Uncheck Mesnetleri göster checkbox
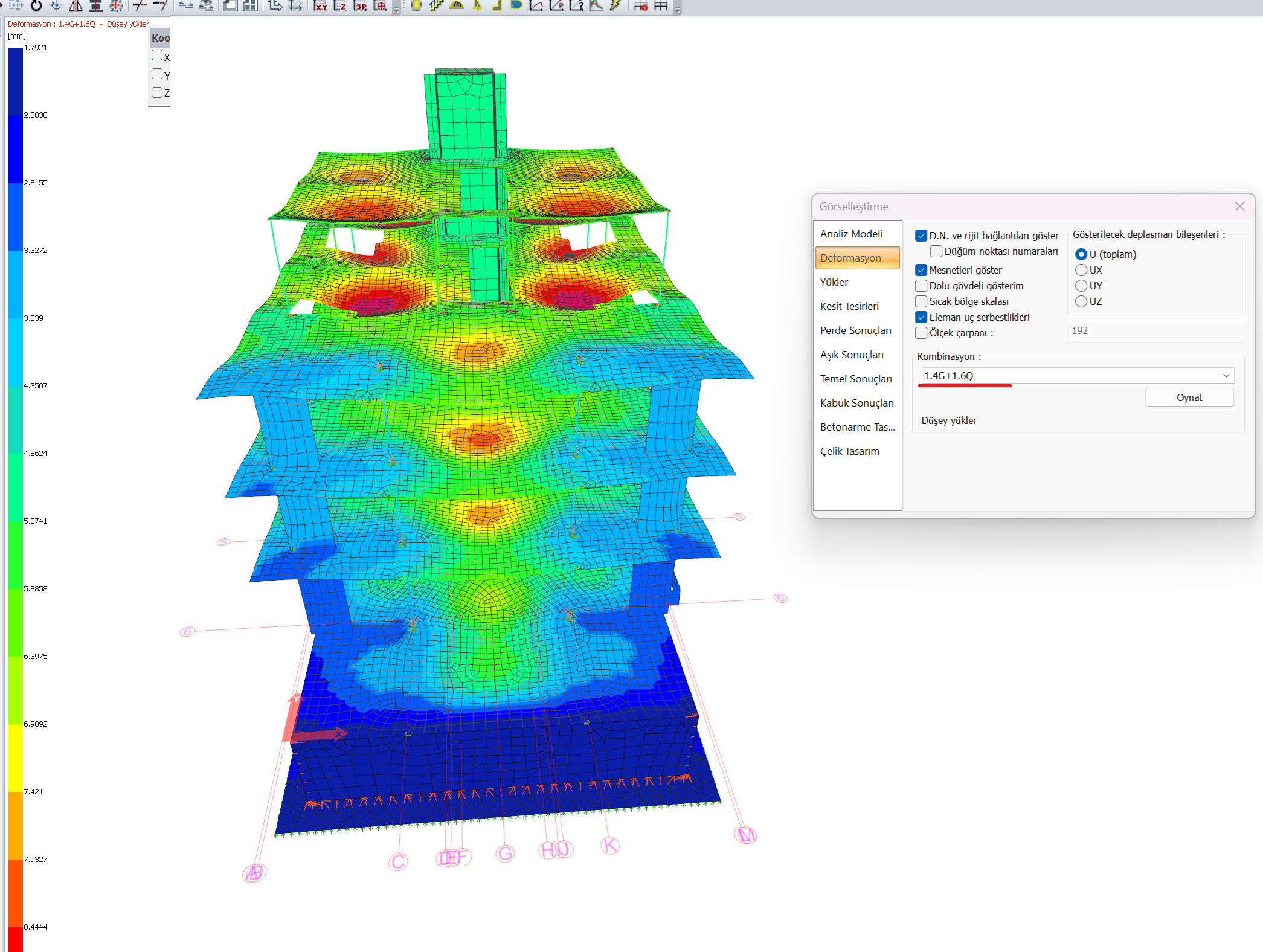Viewport: 1263px width, 952px height. tap(921, 270)
